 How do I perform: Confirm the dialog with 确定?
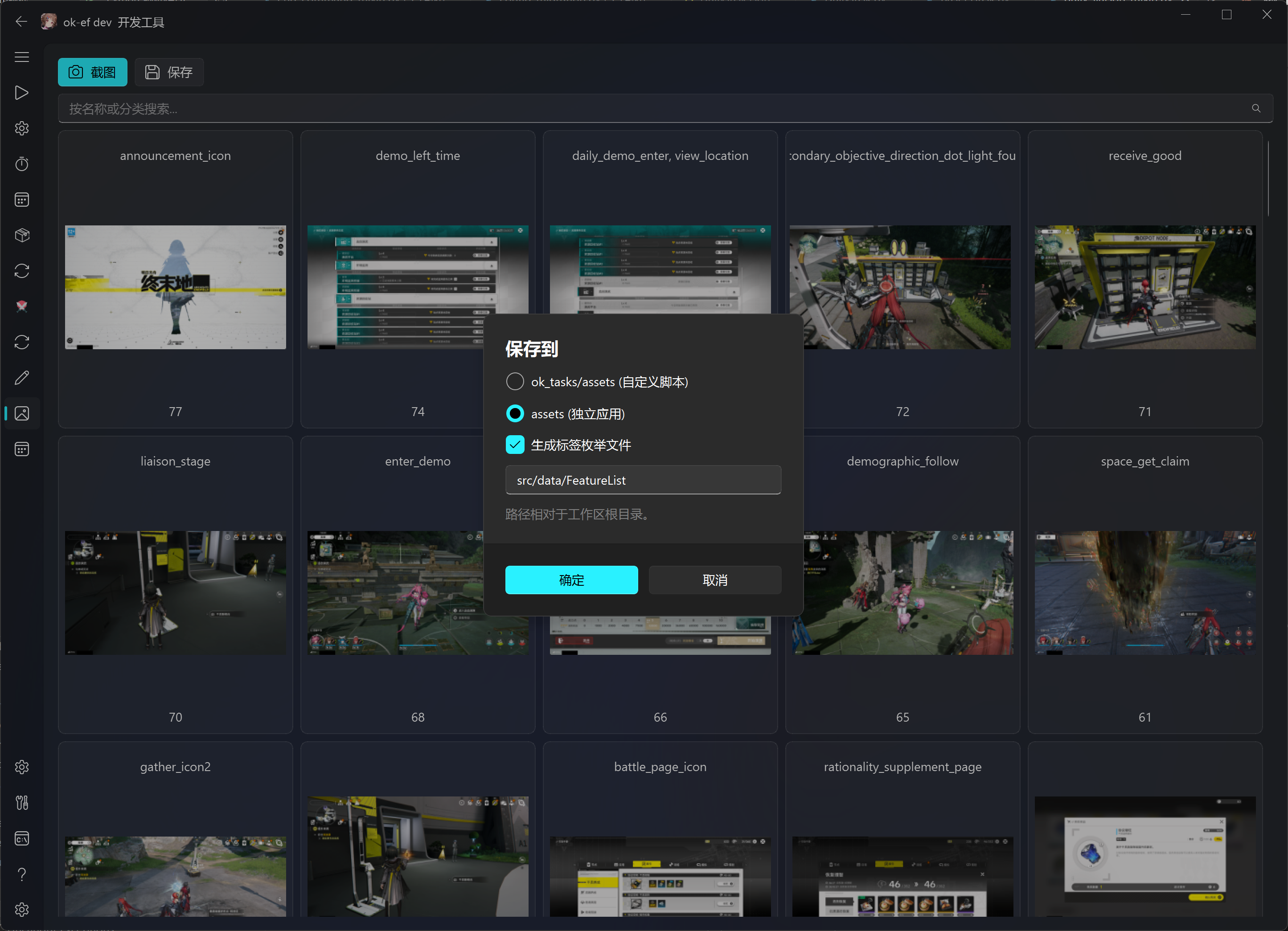click(571, 580)
